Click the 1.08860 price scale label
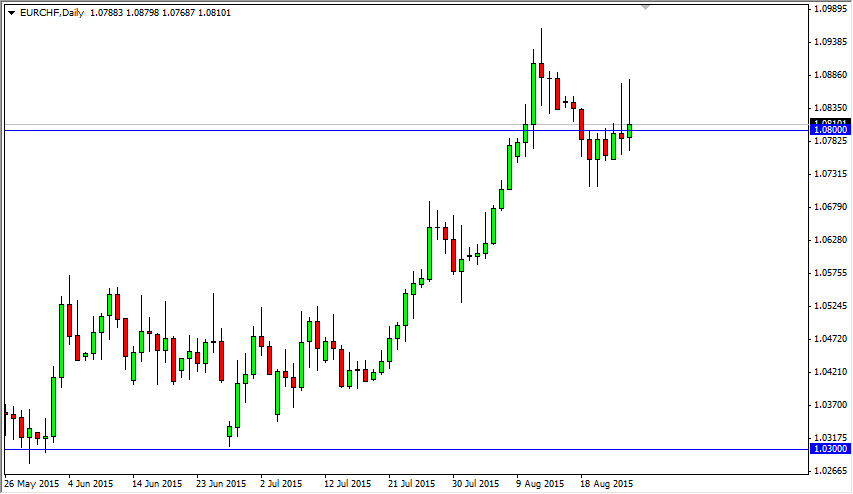Viewport: 853px width, 494px height. [x=831, y=75]
